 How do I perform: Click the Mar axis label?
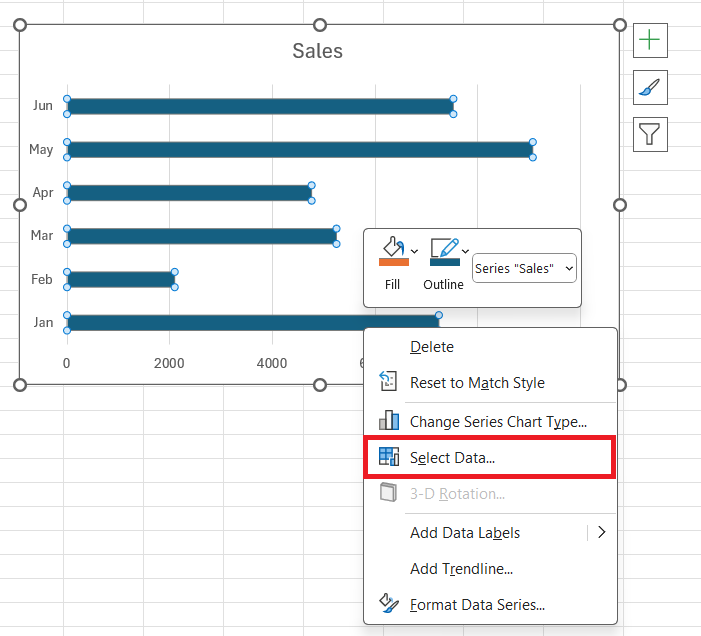(42, 236)
